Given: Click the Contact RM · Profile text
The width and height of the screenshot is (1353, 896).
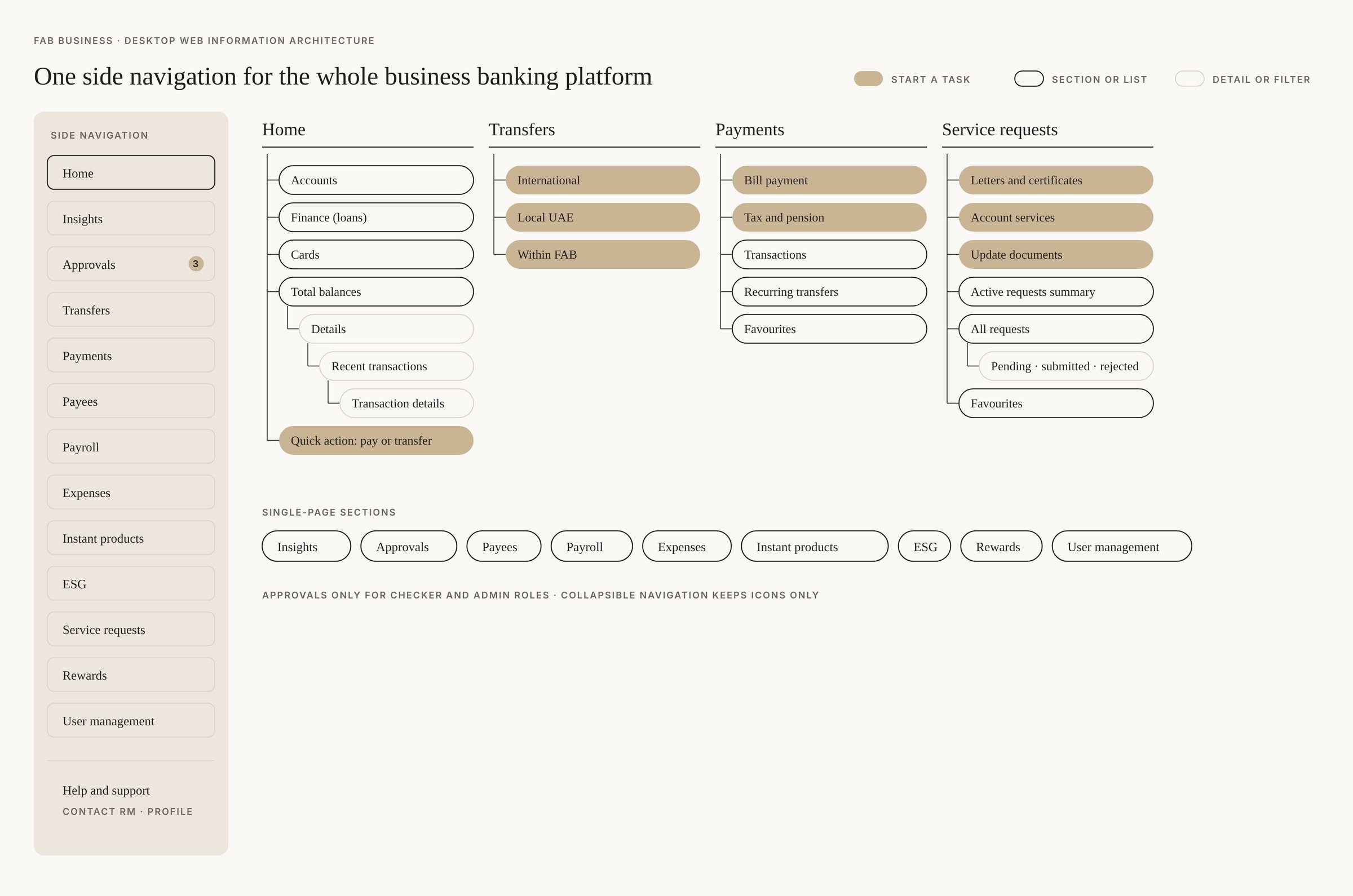Looking at the screenshot, I should coord(127,811).
